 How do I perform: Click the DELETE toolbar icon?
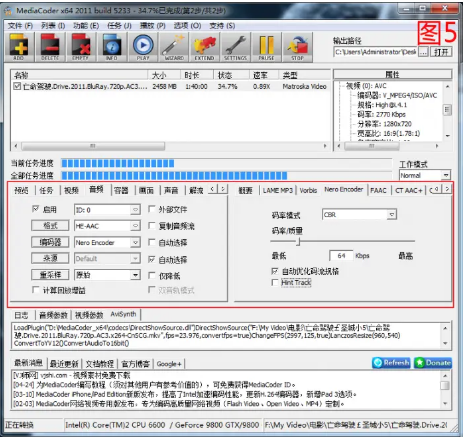[50, 47]
